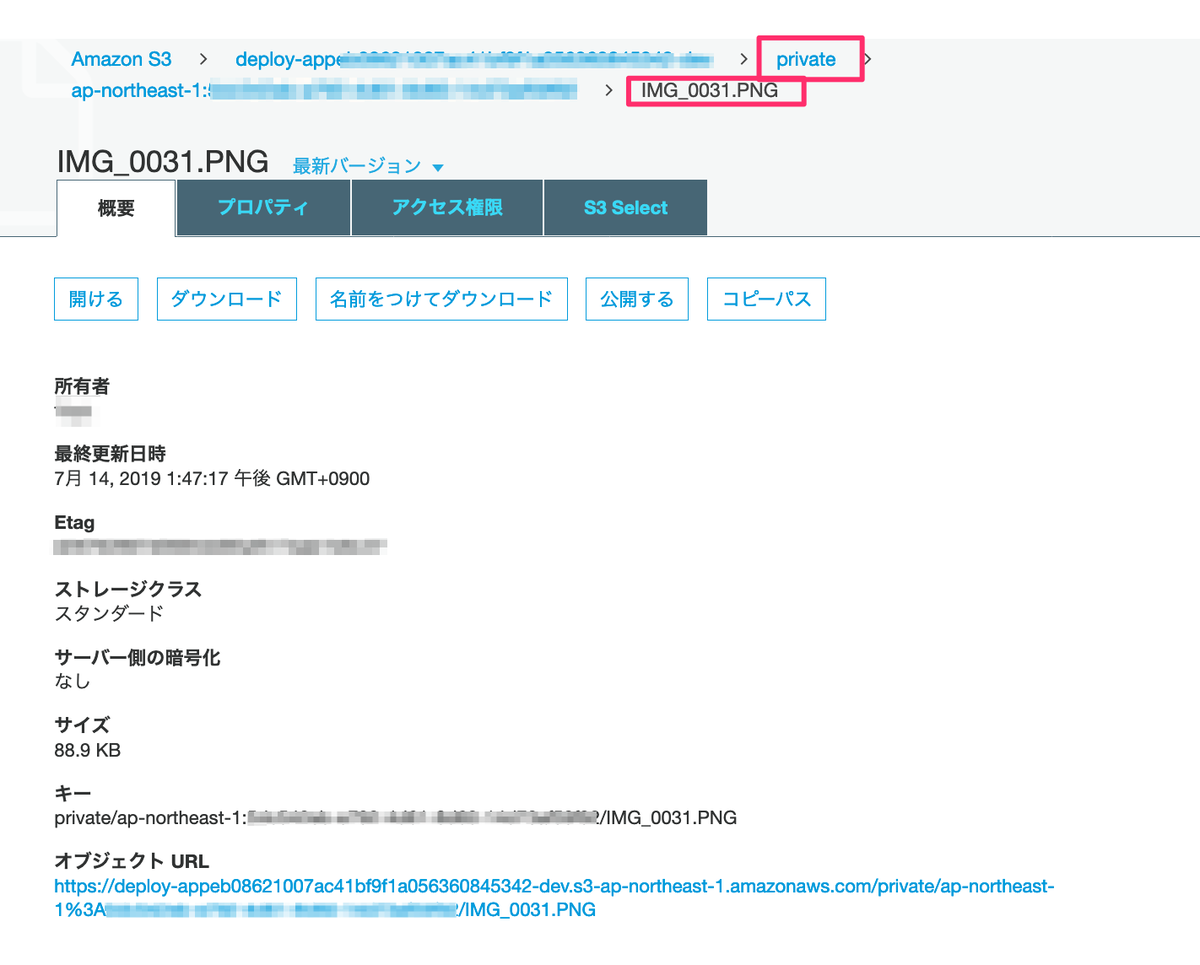Open the private folder breadcrumb
The width and height of the screenshot is (1200, 965).
(806, 59)
